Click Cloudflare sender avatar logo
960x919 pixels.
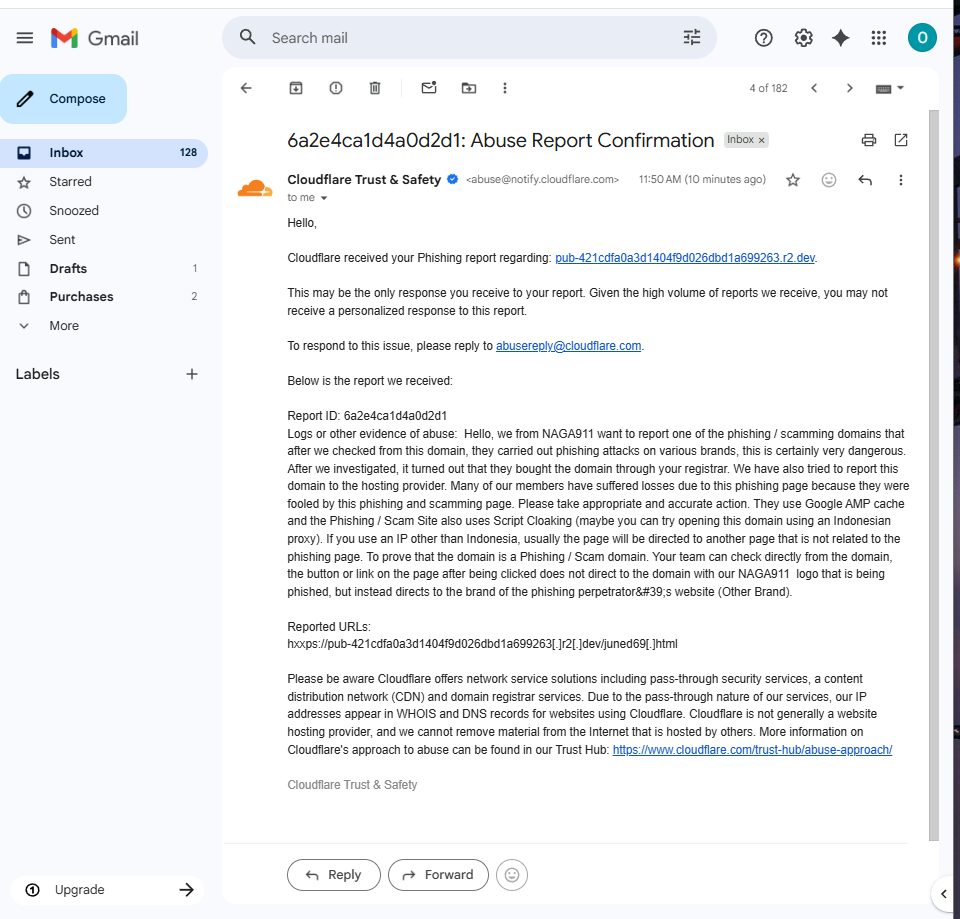(x=255, y=189)
